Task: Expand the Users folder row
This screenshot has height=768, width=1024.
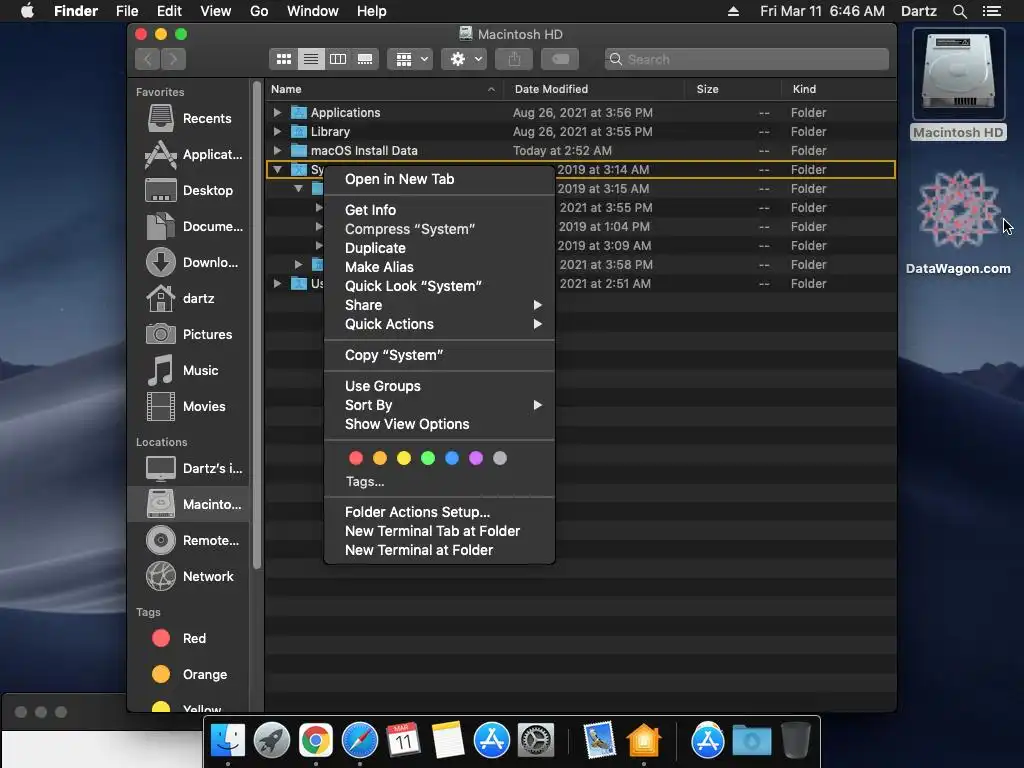Action: tap(277, 283)
